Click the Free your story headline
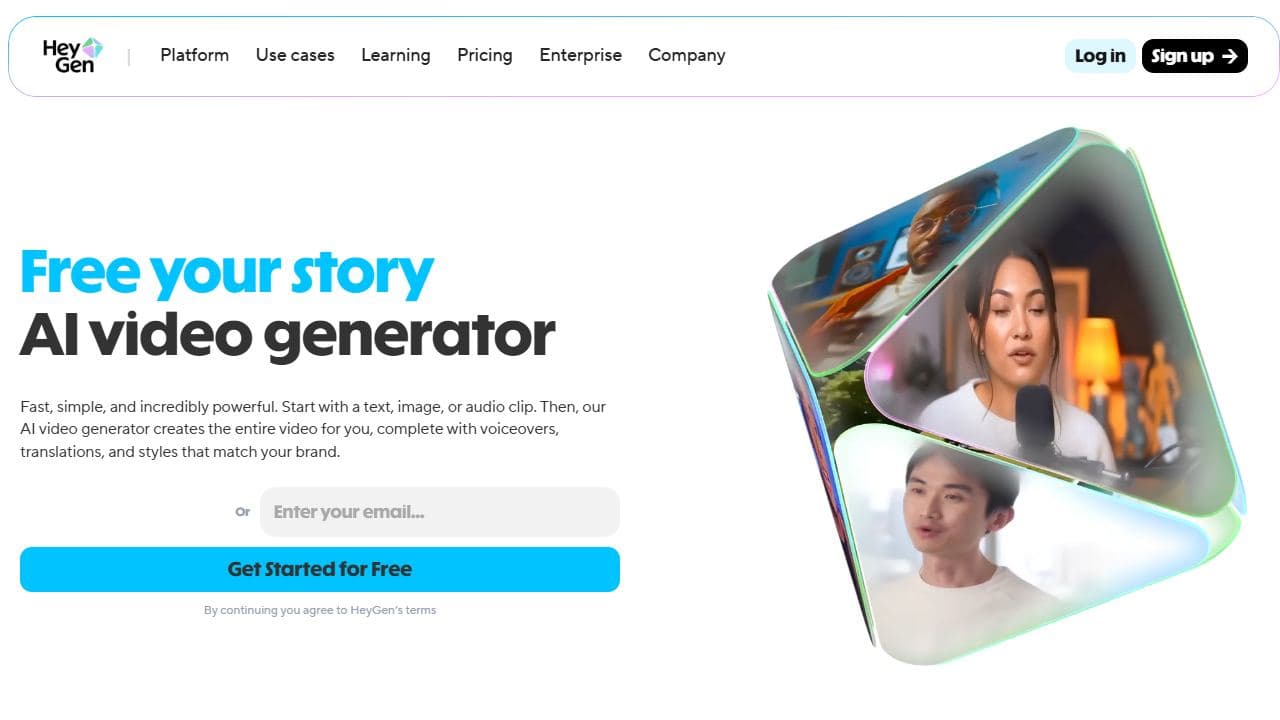The image size is (1280, 720). 227,272
